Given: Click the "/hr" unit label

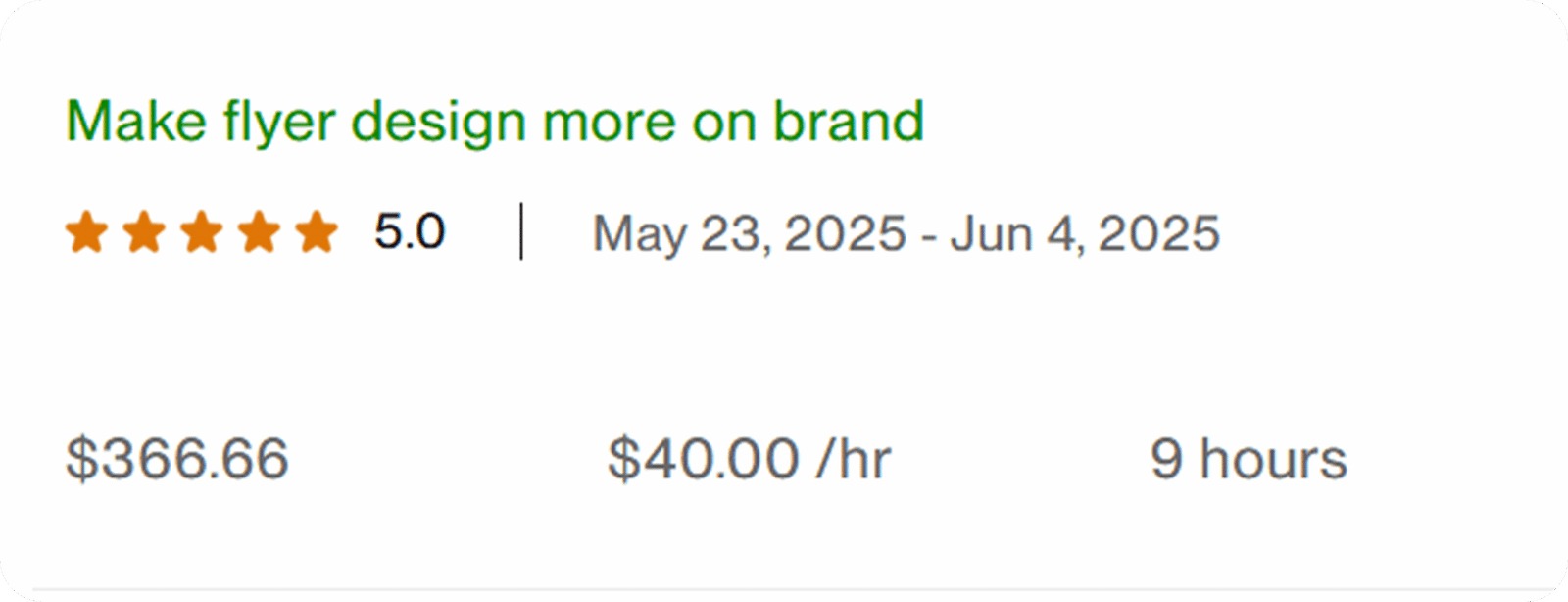Looking at the screenshot, I should [853, 459].
